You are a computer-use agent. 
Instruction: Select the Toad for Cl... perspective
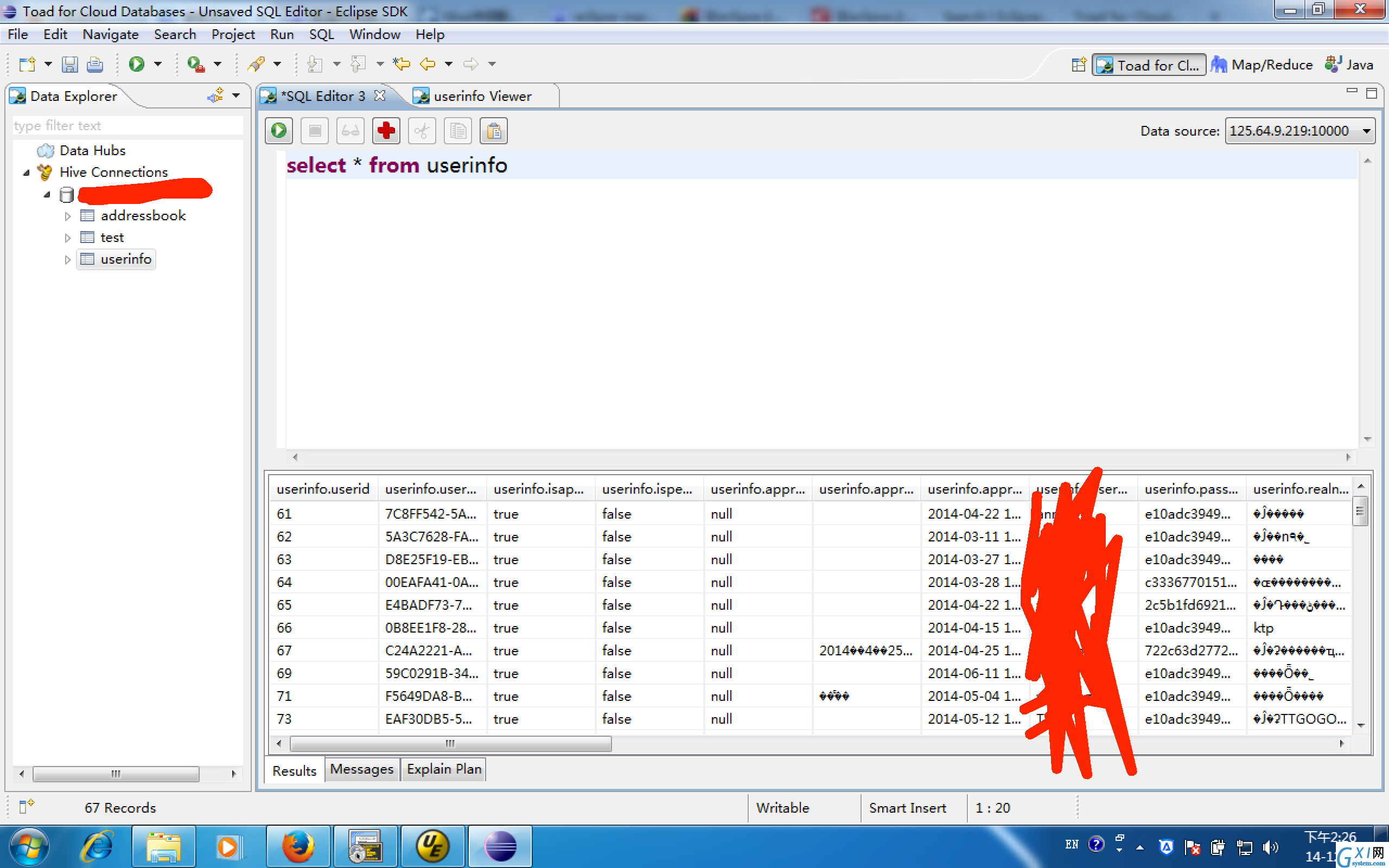click(x=1148, y=65)
